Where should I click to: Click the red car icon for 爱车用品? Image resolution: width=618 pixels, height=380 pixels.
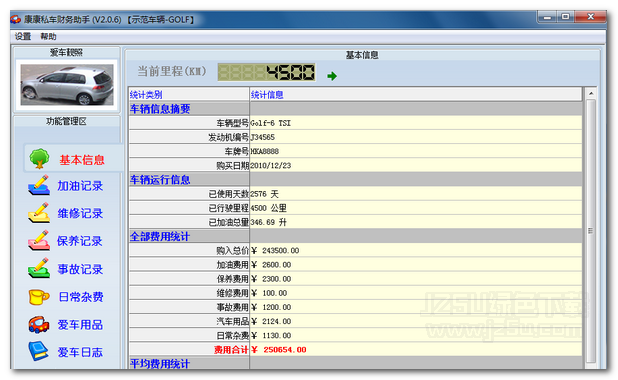click(39, 324)
